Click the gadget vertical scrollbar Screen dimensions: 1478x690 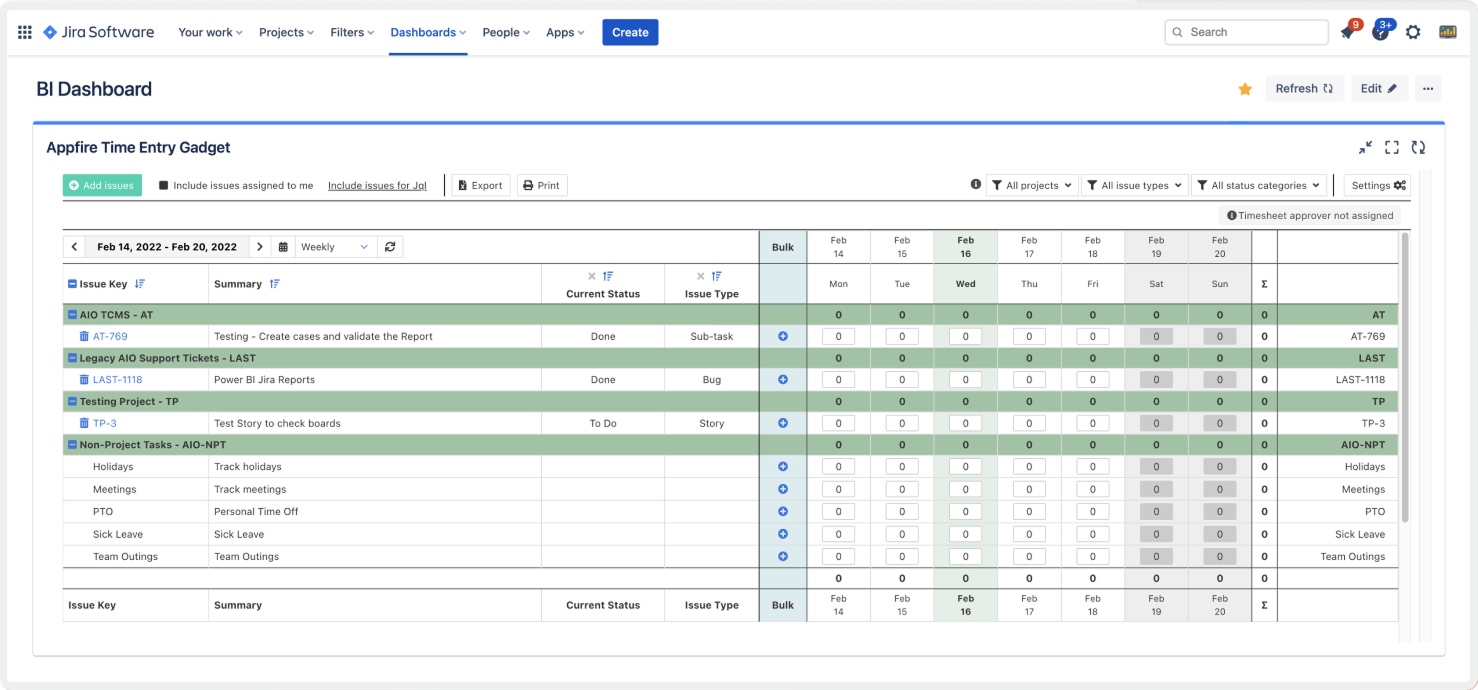coord(1405,377)
